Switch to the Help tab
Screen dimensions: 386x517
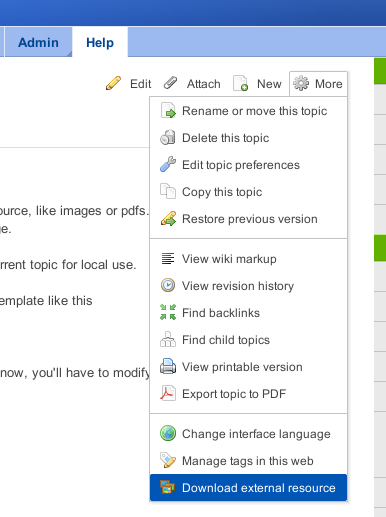pos(100,42)
